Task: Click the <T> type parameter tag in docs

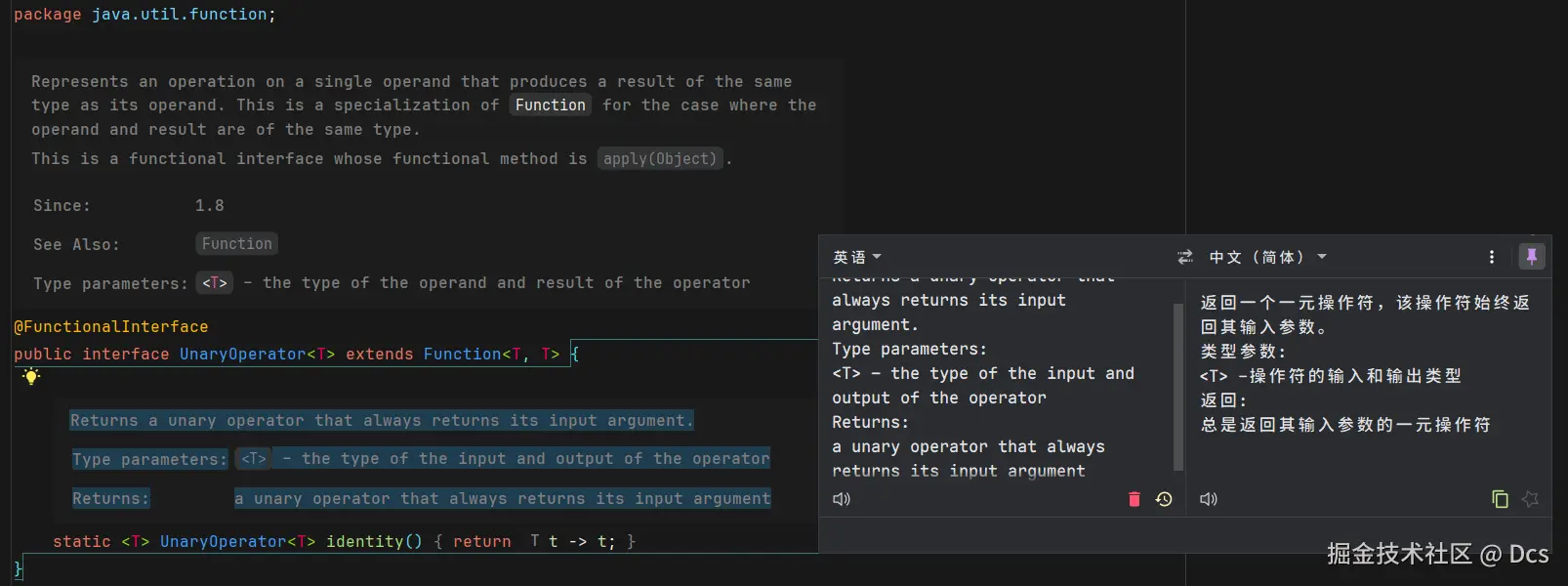Action: click(x=215, y=283)
